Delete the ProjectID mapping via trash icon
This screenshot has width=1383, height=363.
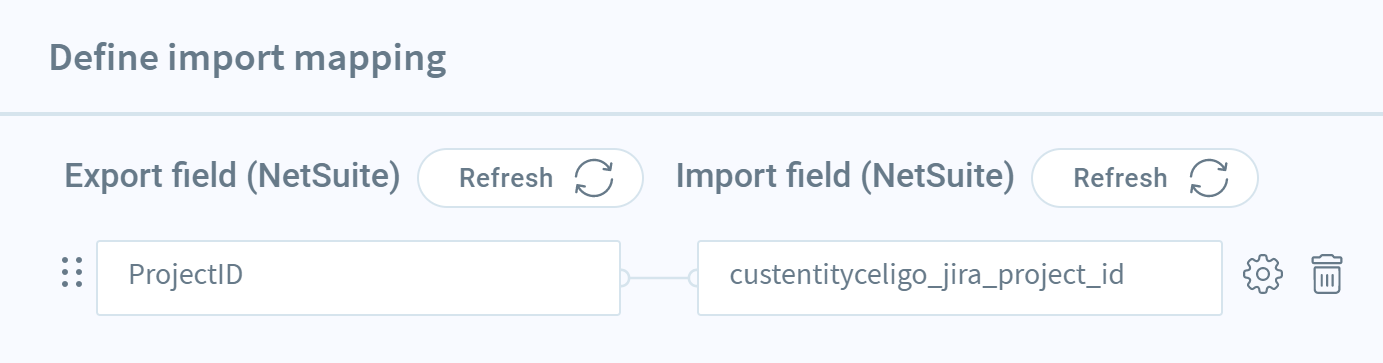point(1326,274)
